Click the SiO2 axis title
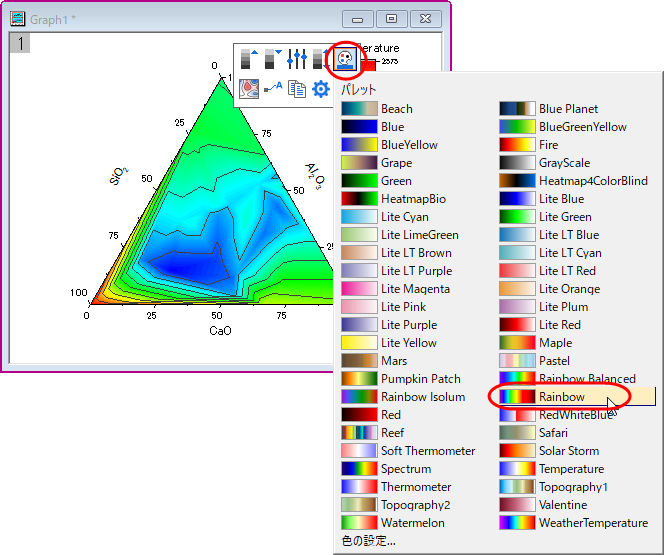Image resolution: width=664 pixels, height=555 pixels. 119,176
